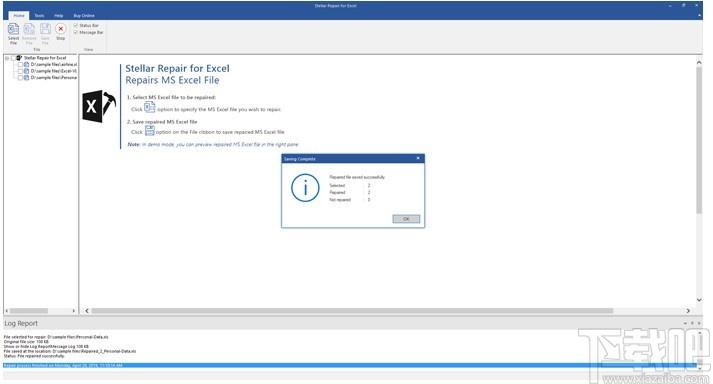The image size is (713, 384).
Task: Click the left arrow of file tree scrollbar
Action: pos(7,311)
